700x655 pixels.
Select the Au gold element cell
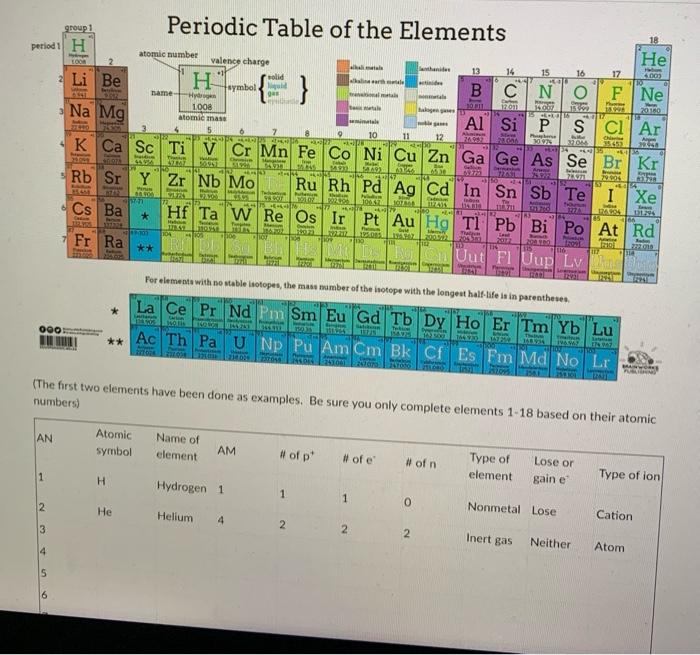tap(404, 224)
